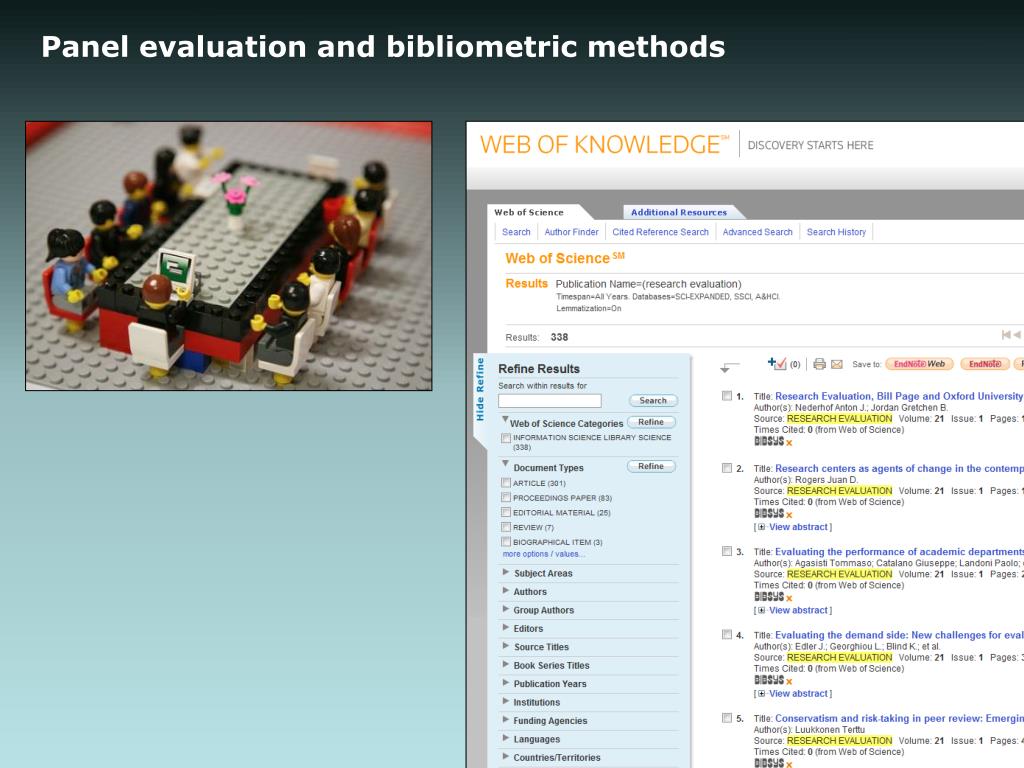This screenshot has height=768, width=1024.
Task: Open the Cited Reference Search sub-tab
Action: (x=660, y=232)
